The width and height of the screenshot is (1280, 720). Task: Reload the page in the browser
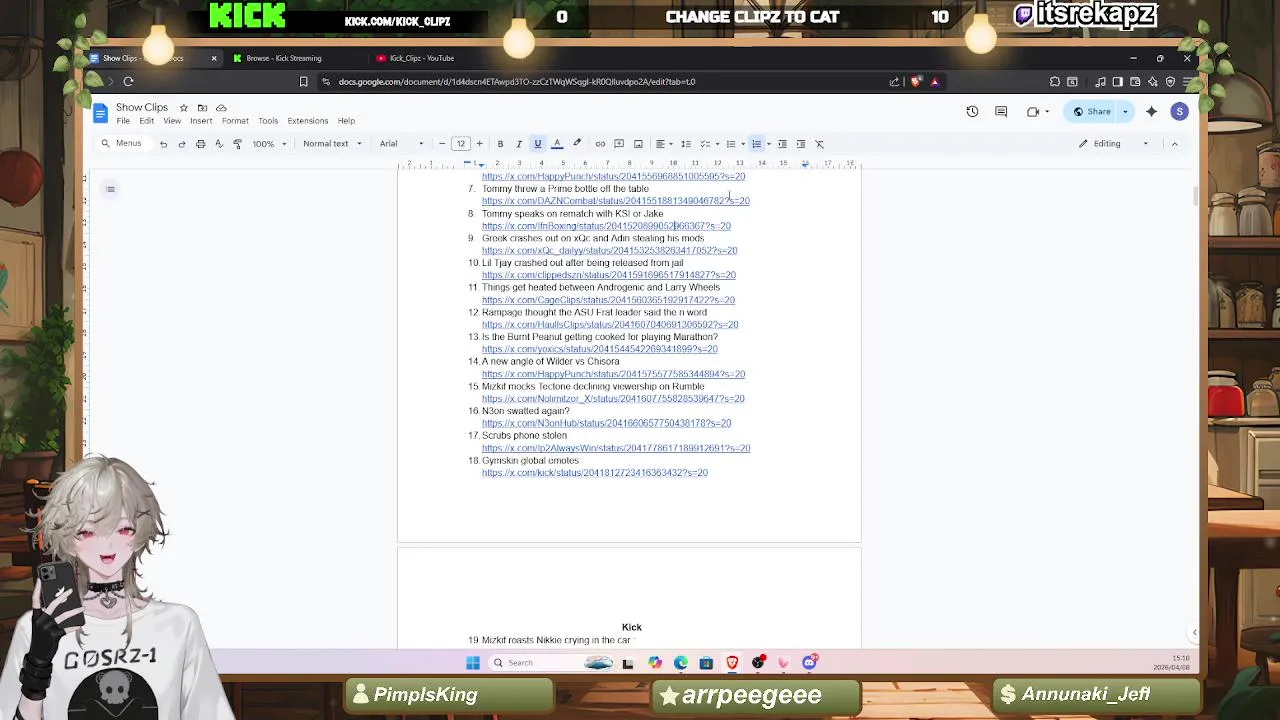pyautogui.click(x=128, y=82)
